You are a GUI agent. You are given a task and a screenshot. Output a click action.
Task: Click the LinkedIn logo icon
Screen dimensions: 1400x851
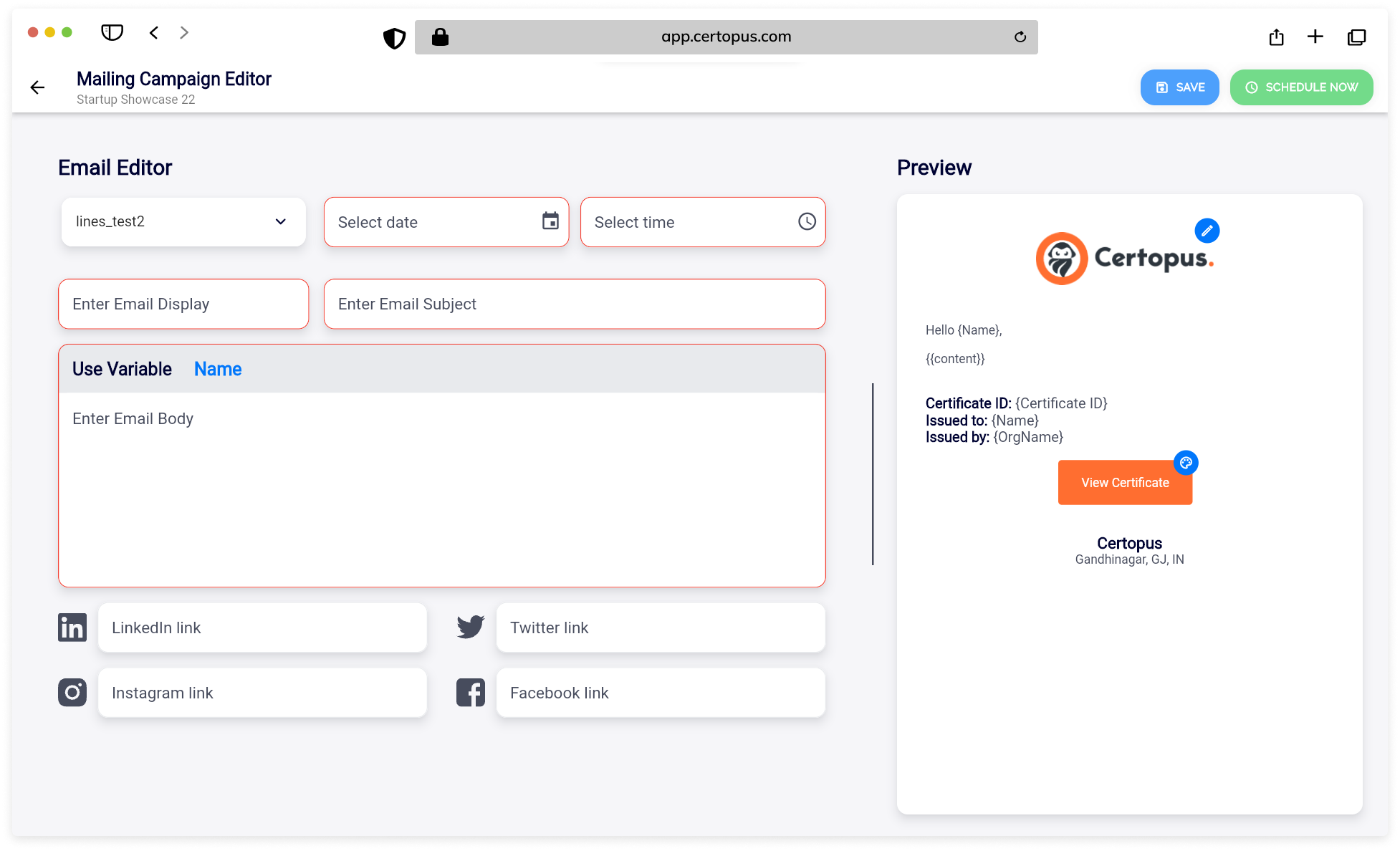(72, 628)
